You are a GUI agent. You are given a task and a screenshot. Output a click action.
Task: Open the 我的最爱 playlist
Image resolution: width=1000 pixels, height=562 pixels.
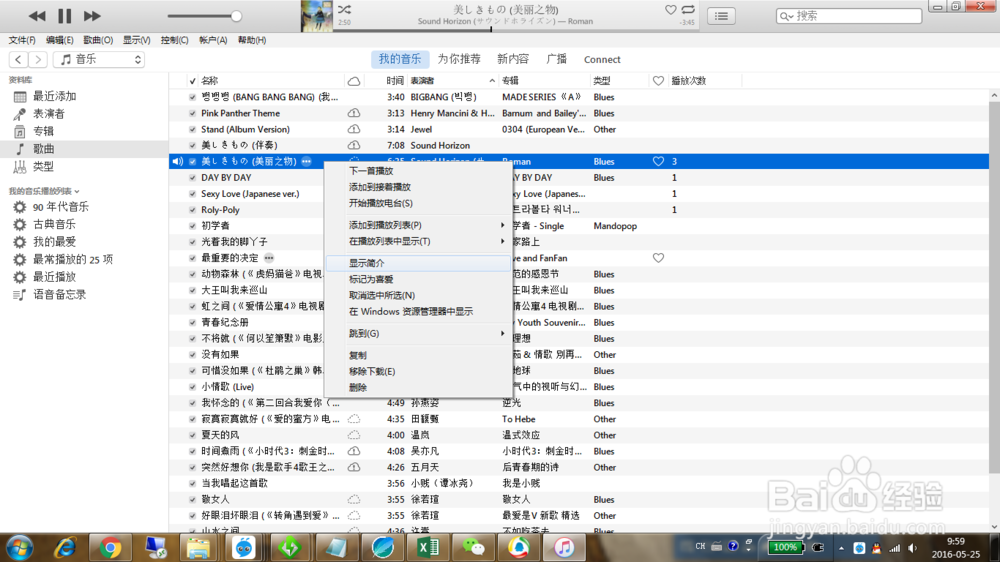[54, 242]
